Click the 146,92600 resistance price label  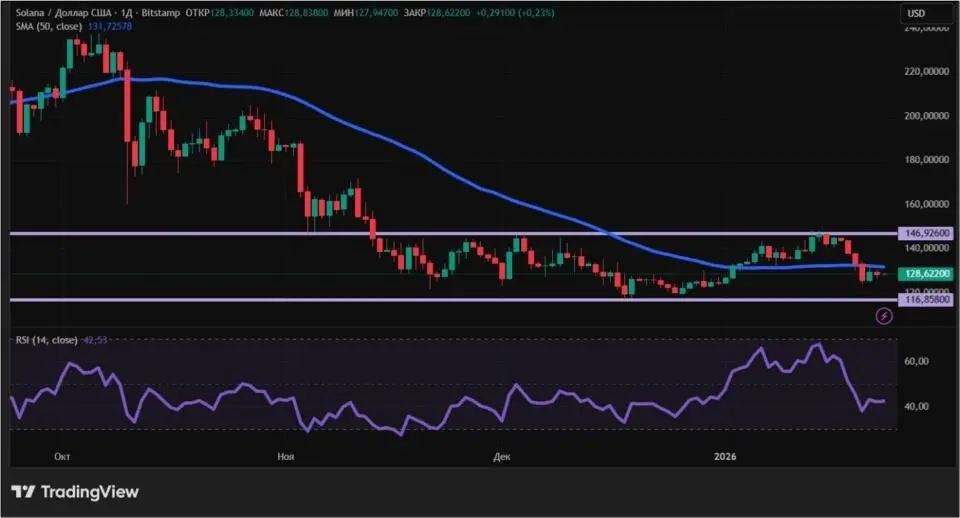pos(927,233)
